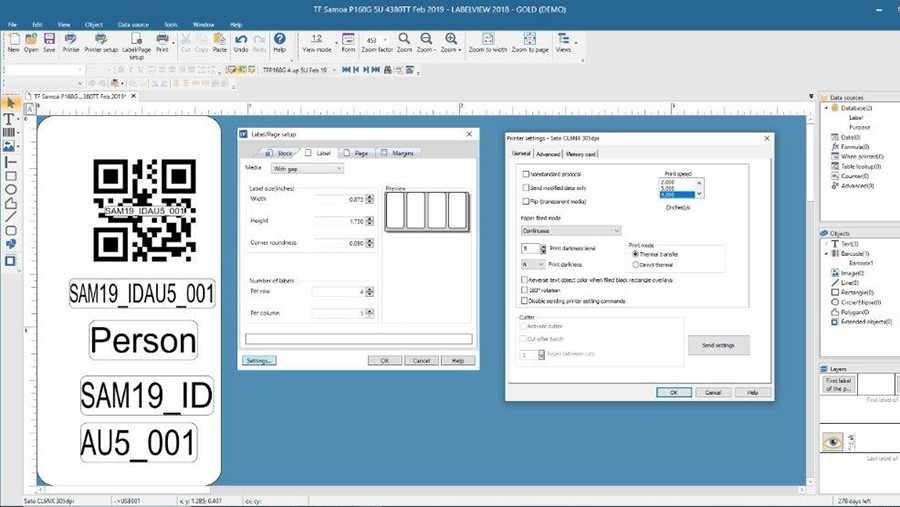Open the Data source menu
This screenshot has height=507, width=900.
click(x=133, y=25)
